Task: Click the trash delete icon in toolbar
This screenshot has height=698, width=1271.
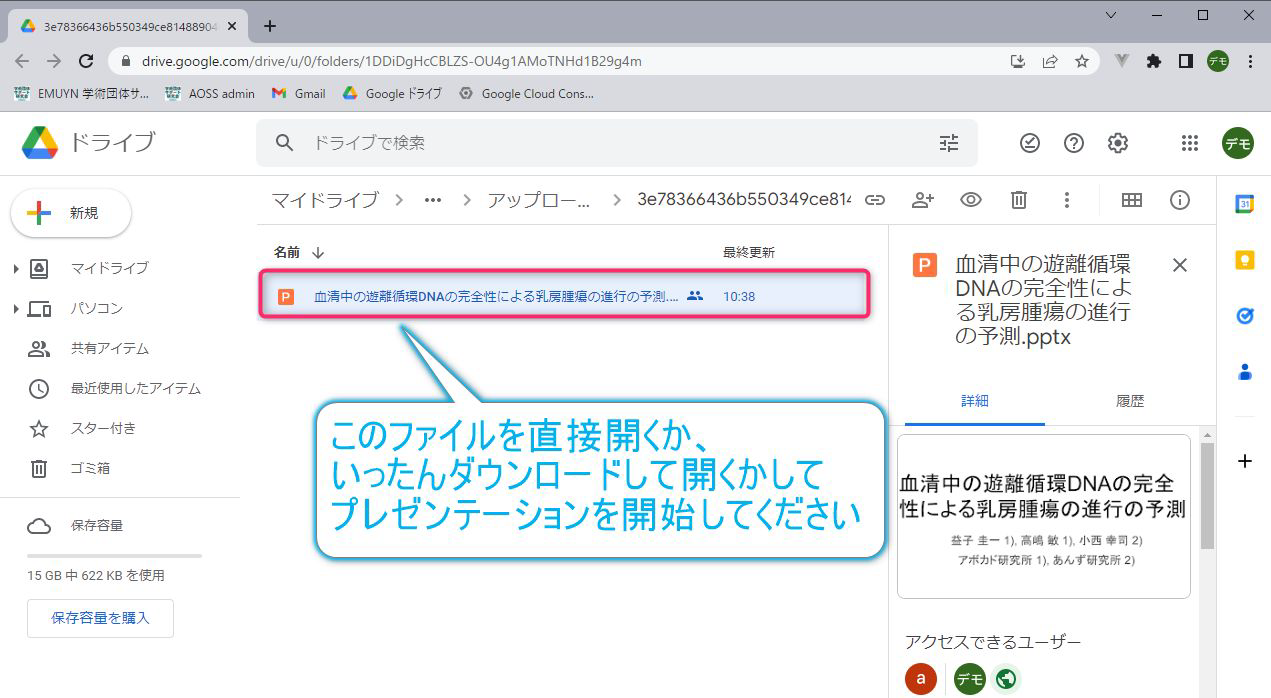Action: [x=1018, y=200]
